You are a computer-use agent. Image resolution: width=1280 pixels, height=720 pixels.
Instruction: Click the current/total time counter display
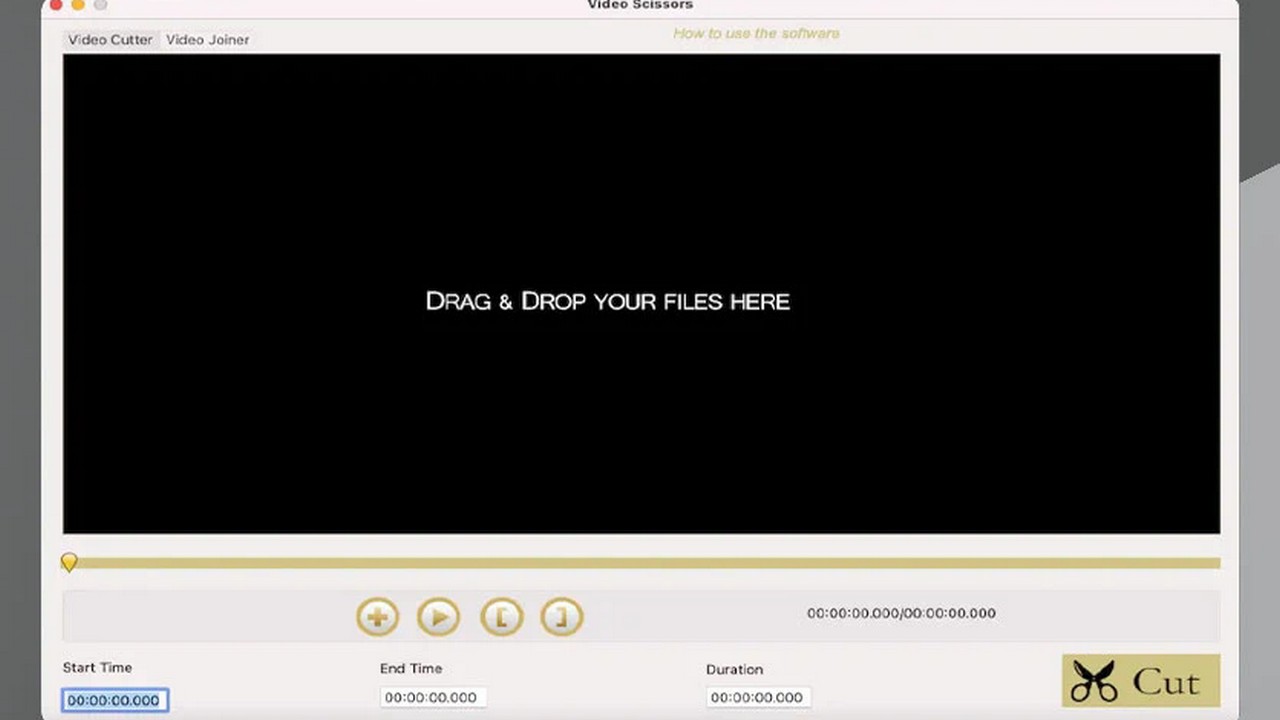point(901,613)
